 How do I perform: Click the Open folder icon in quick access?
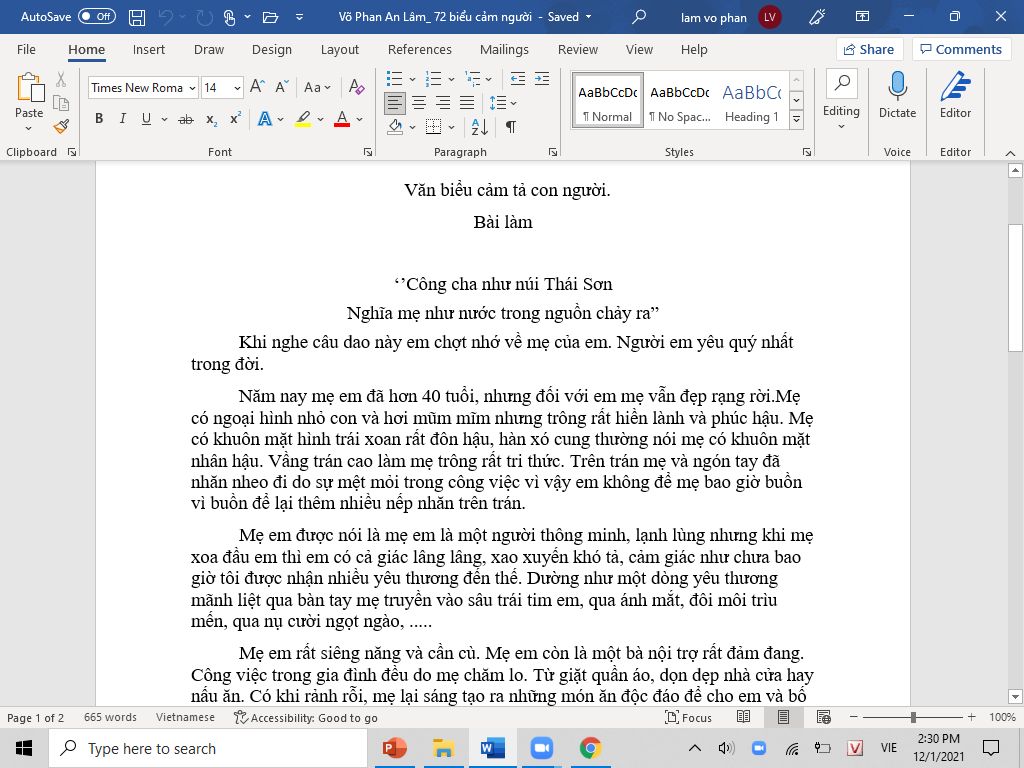[270, 17]
